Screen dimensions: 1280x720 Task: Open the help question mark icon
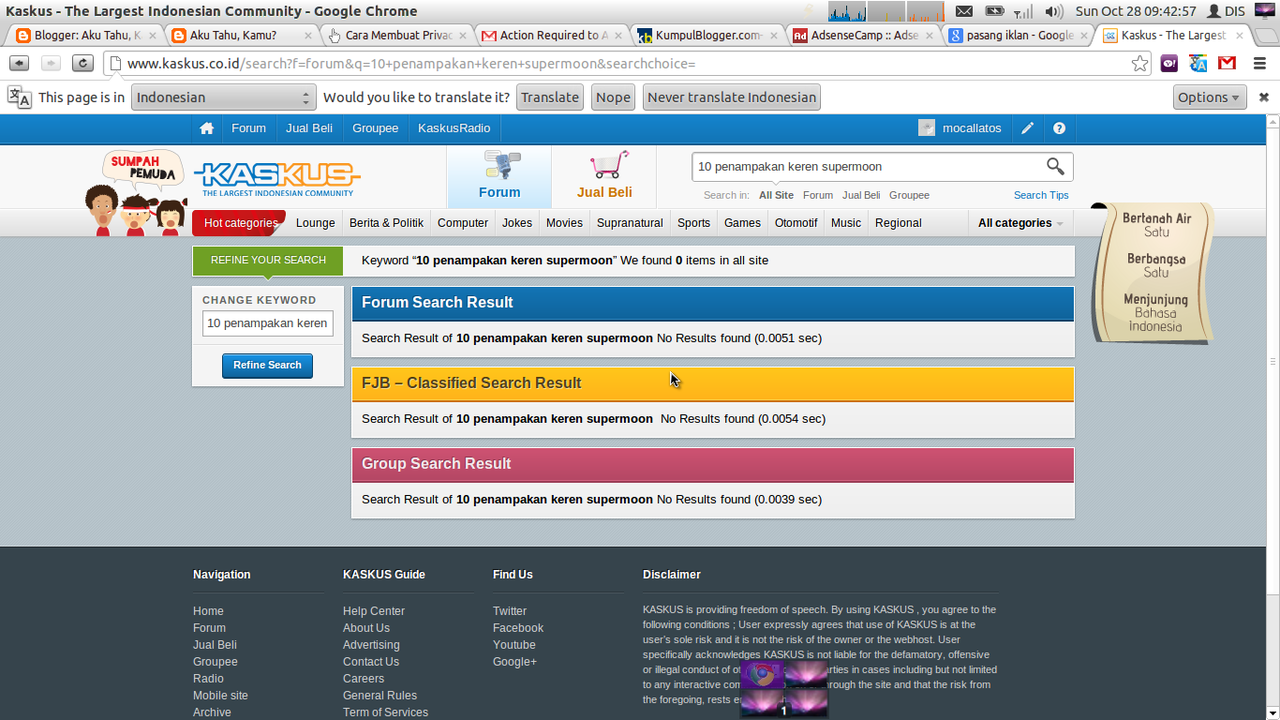1059,128
